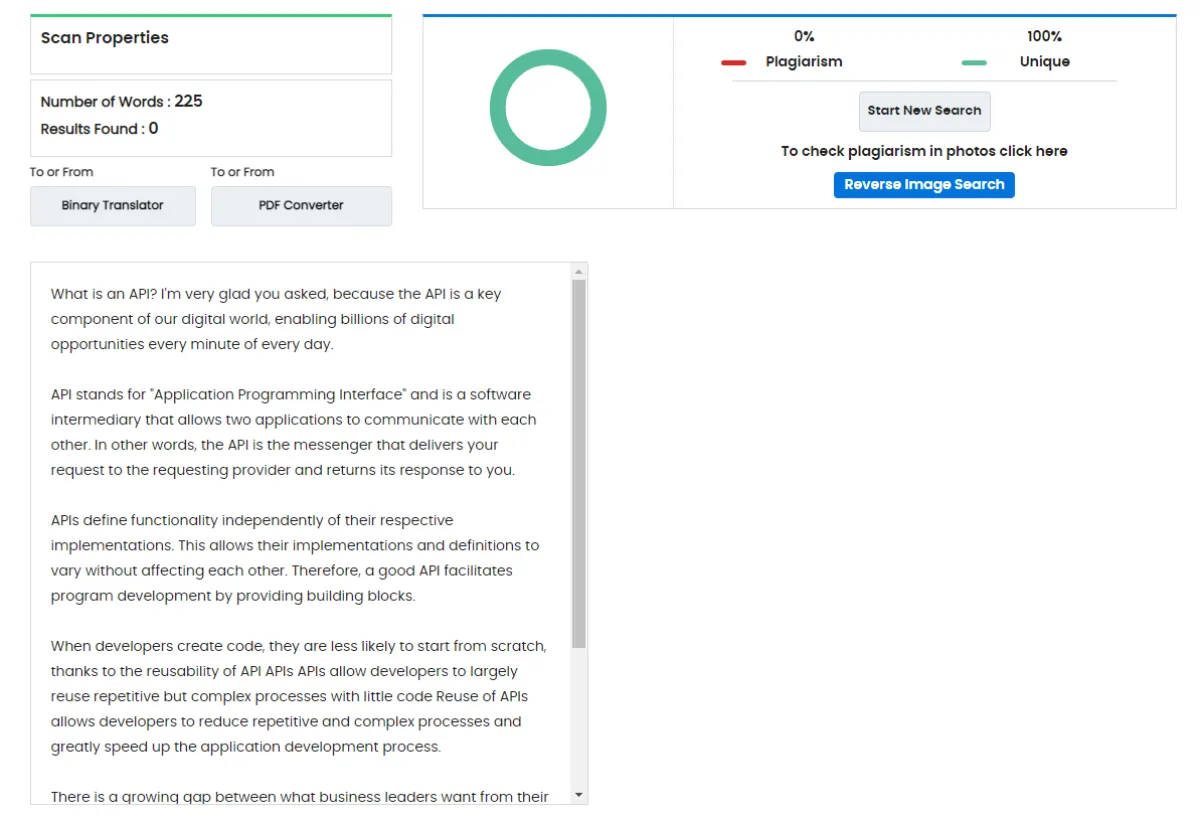Click the Binary Translator button
This screenshot has height=821, width=1200.
pyautogui.click(x=113, y=205)
